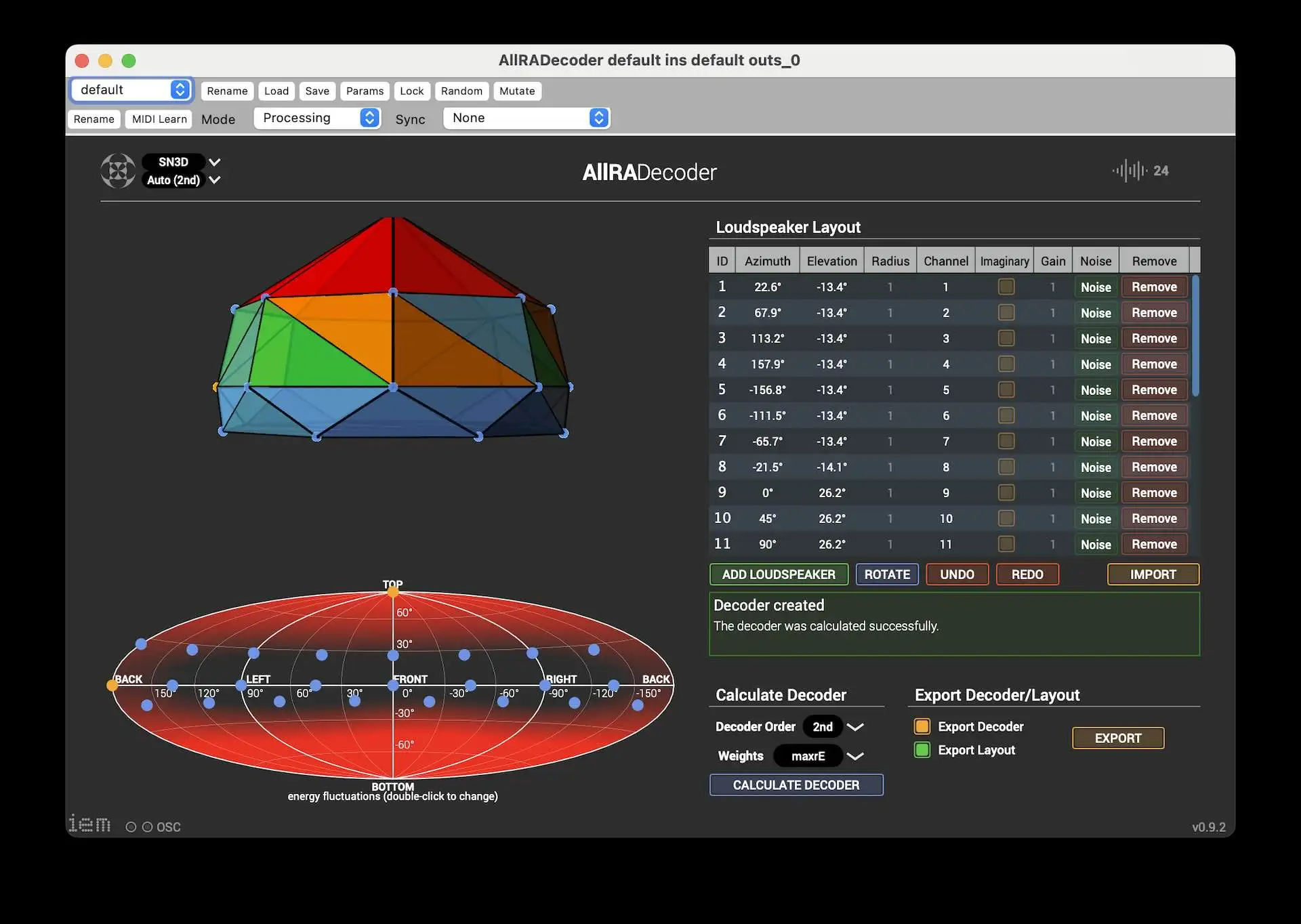Click the IEM logo
Viewport: 1301px width, 924px height.
tap(89, 824)
